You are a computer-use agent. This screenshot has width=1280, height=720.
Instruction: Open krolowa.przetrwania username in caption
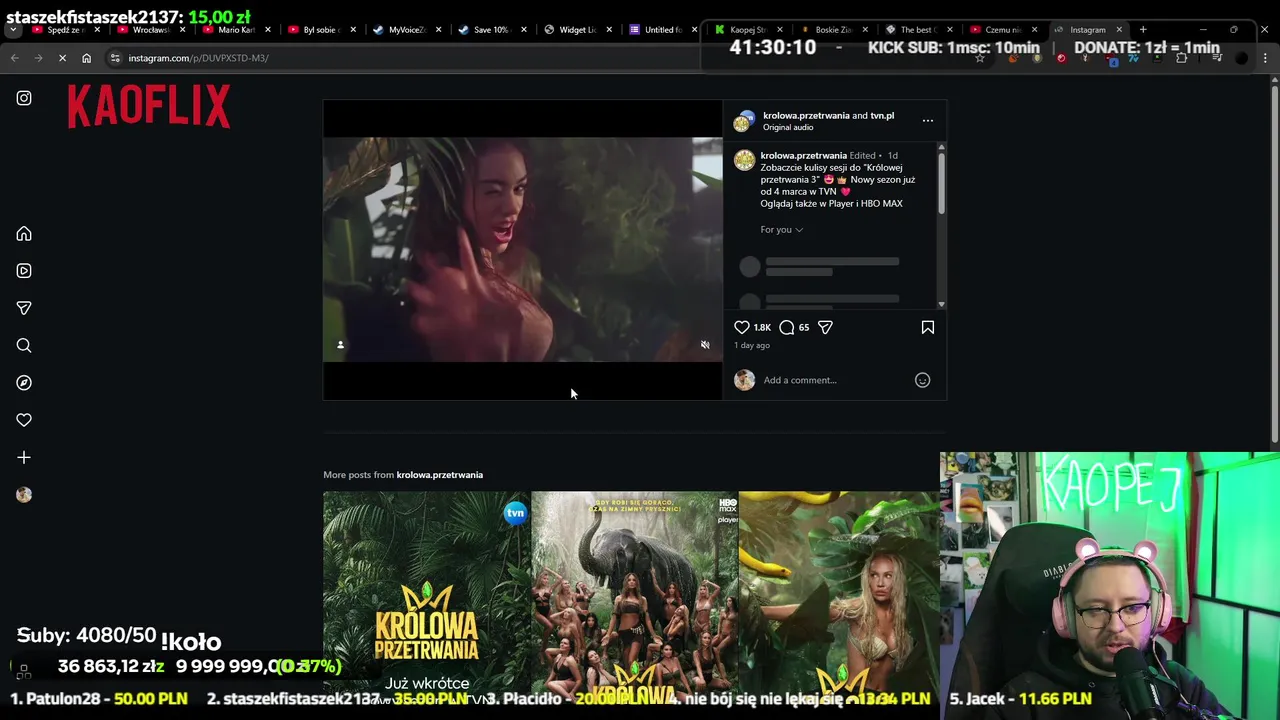803,156
